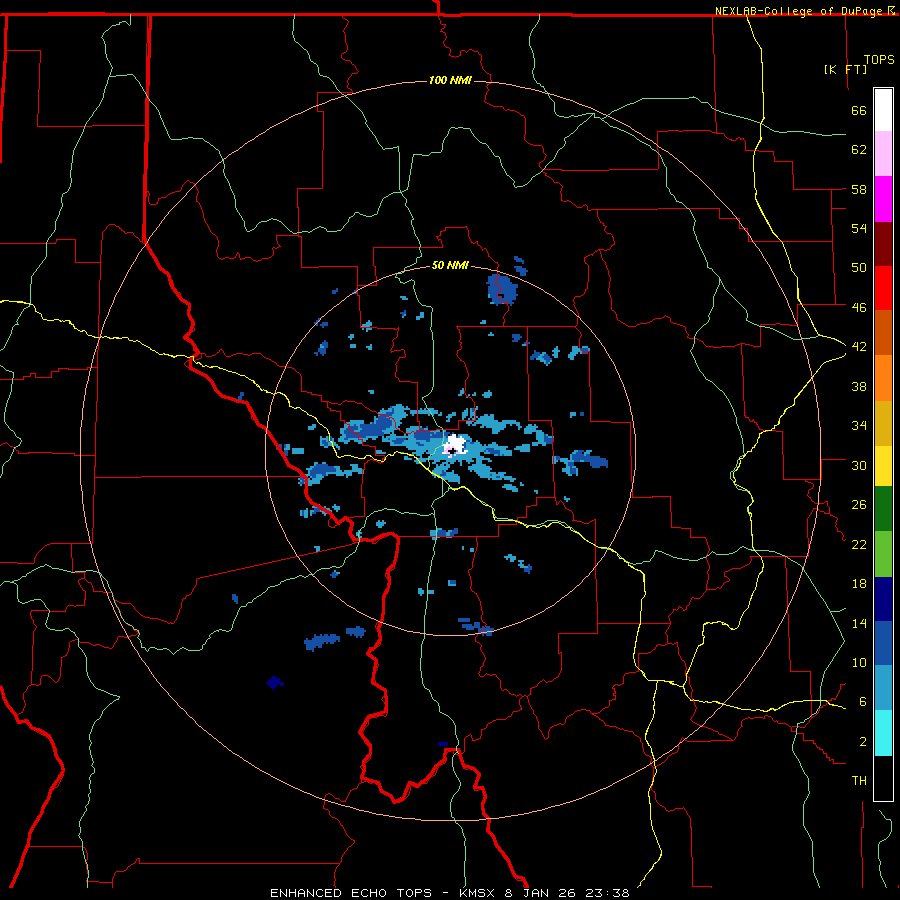Click the 22 legend value
The image size is (900, 900).
coord(859,544)
